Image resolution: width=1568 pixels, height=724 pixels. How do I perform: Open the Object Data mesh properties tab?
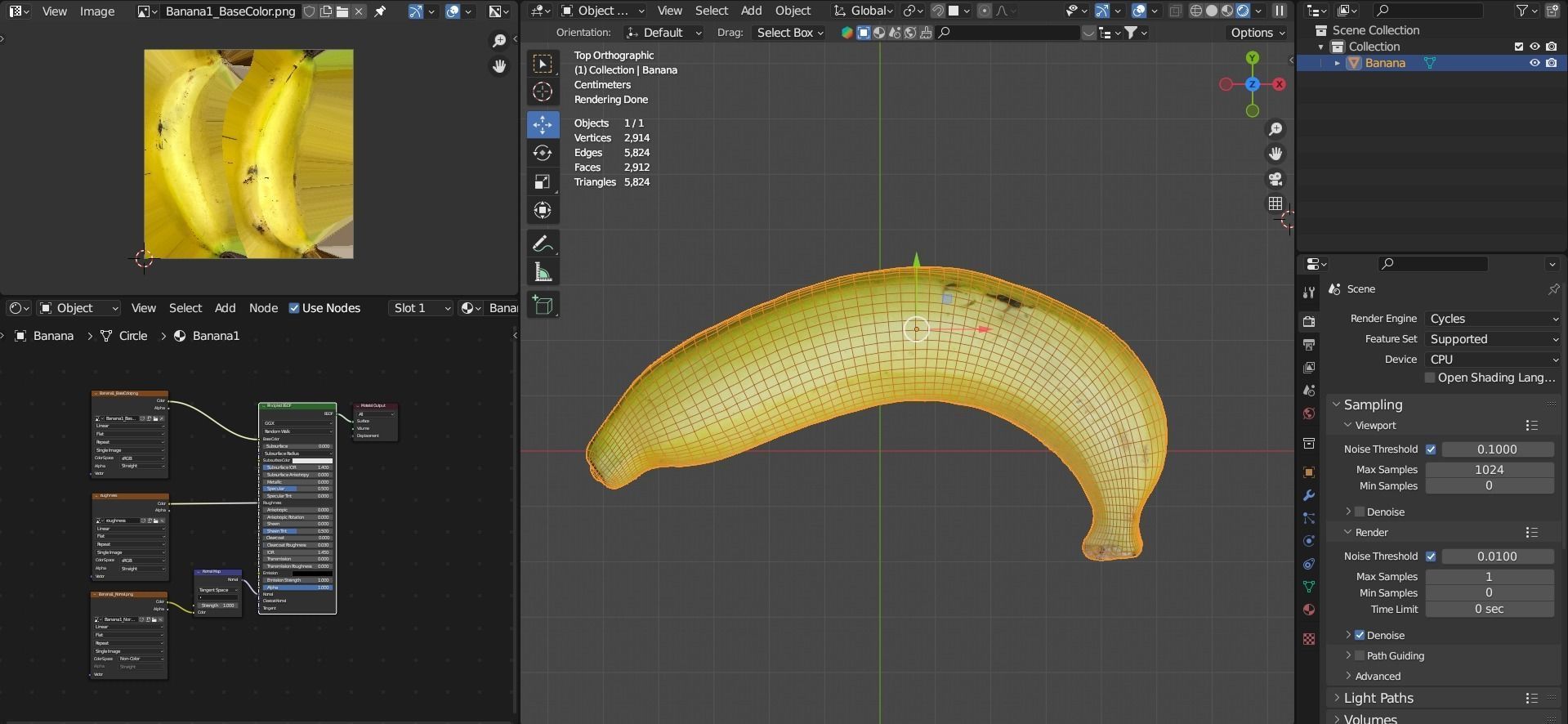click(x=1309, y=587)
